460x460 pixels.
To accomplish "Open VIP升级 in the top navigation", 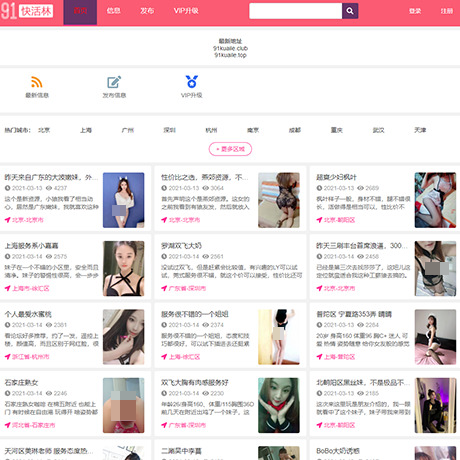I will (x=186, y=11).
